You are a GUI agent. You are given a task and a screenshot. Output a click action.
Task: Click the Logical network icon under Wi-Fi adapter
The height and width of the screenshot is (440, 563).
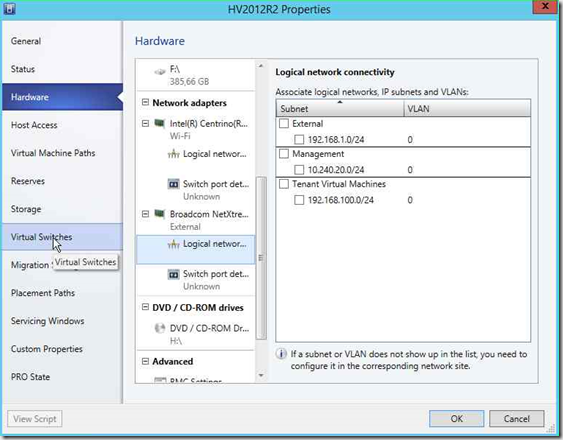(173, 154)
